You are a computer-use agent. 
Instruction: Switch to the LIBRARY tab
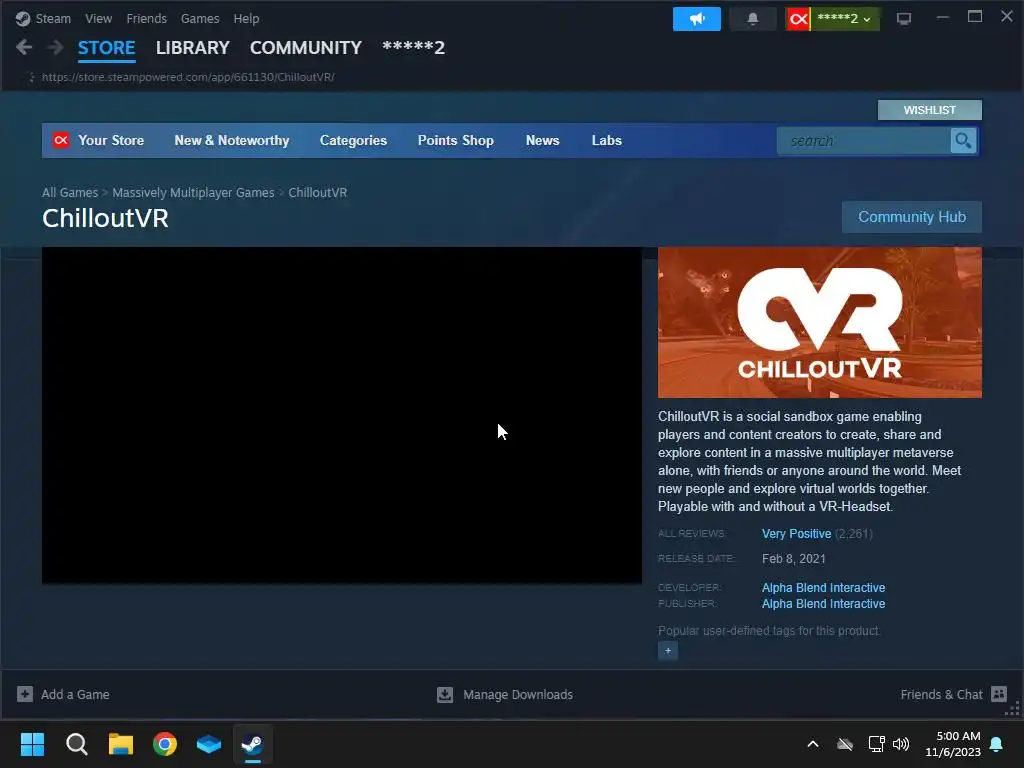[193, 48]
